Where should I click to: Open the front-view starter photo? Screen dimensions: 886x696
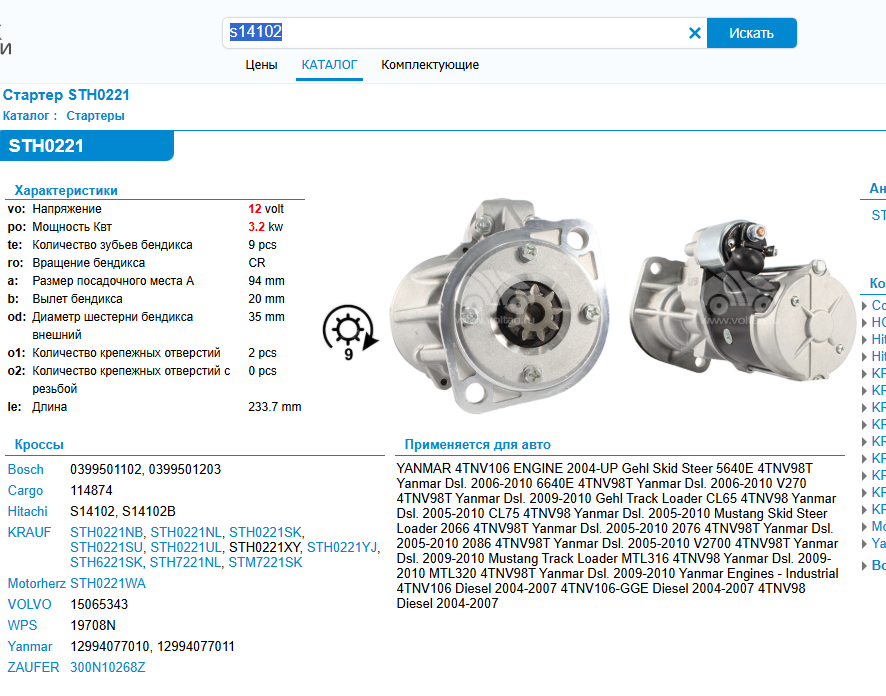coord(498,307)
